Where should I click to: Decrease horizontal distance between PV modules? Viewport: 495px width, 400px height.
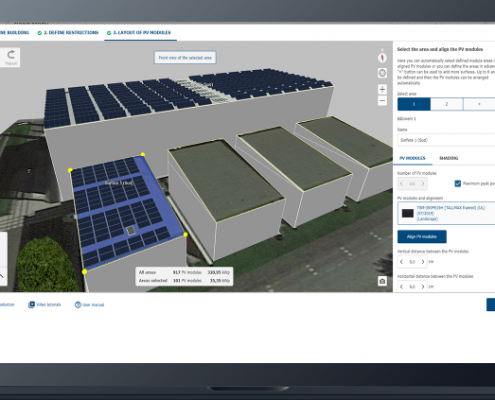pyautogui.click(x=402, y=287)
